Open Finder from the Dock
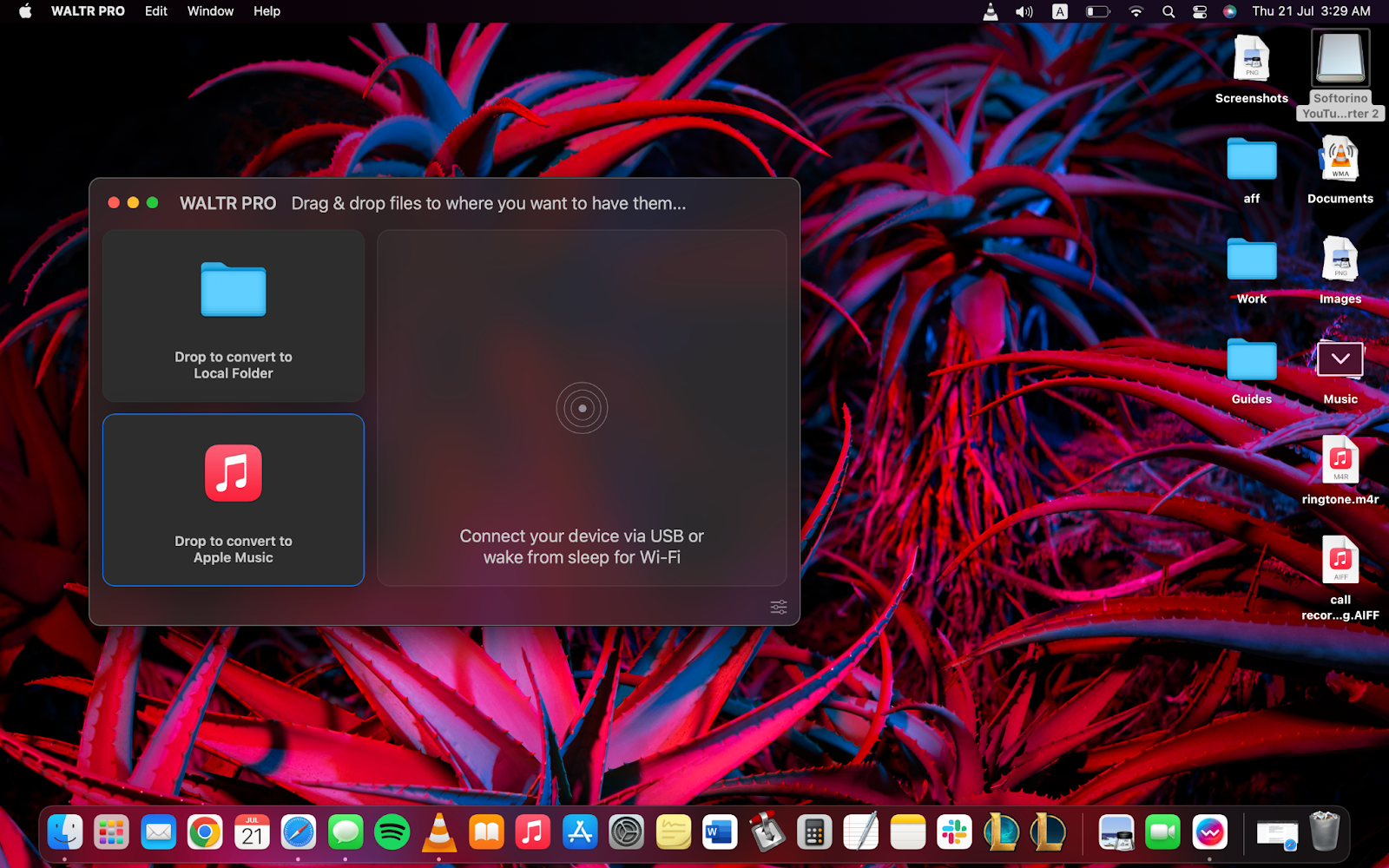This screenshot has width=1389, height=868. [65, 833]
